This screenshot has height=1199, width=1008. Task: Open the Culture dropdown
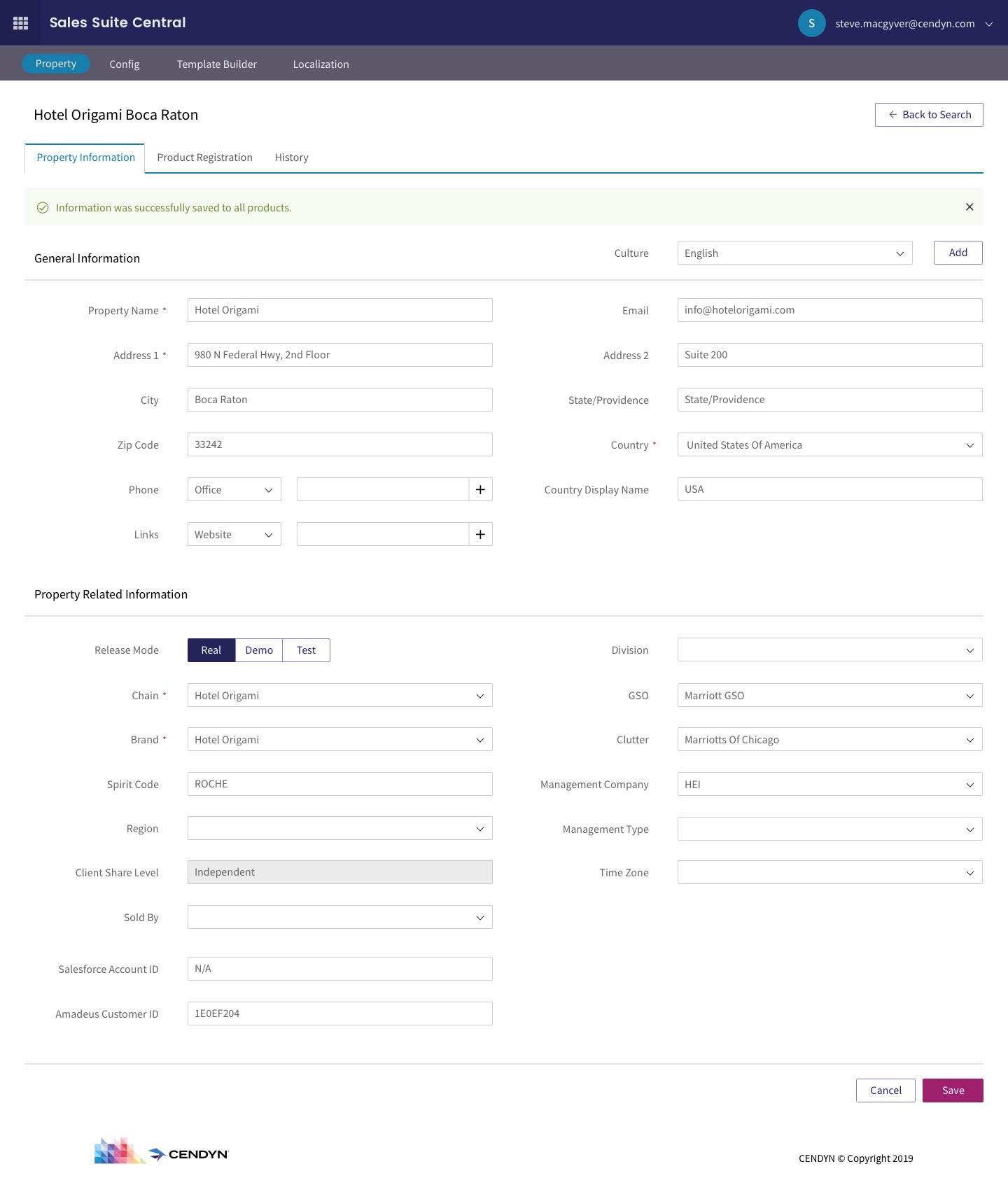[x=794, y=253]
